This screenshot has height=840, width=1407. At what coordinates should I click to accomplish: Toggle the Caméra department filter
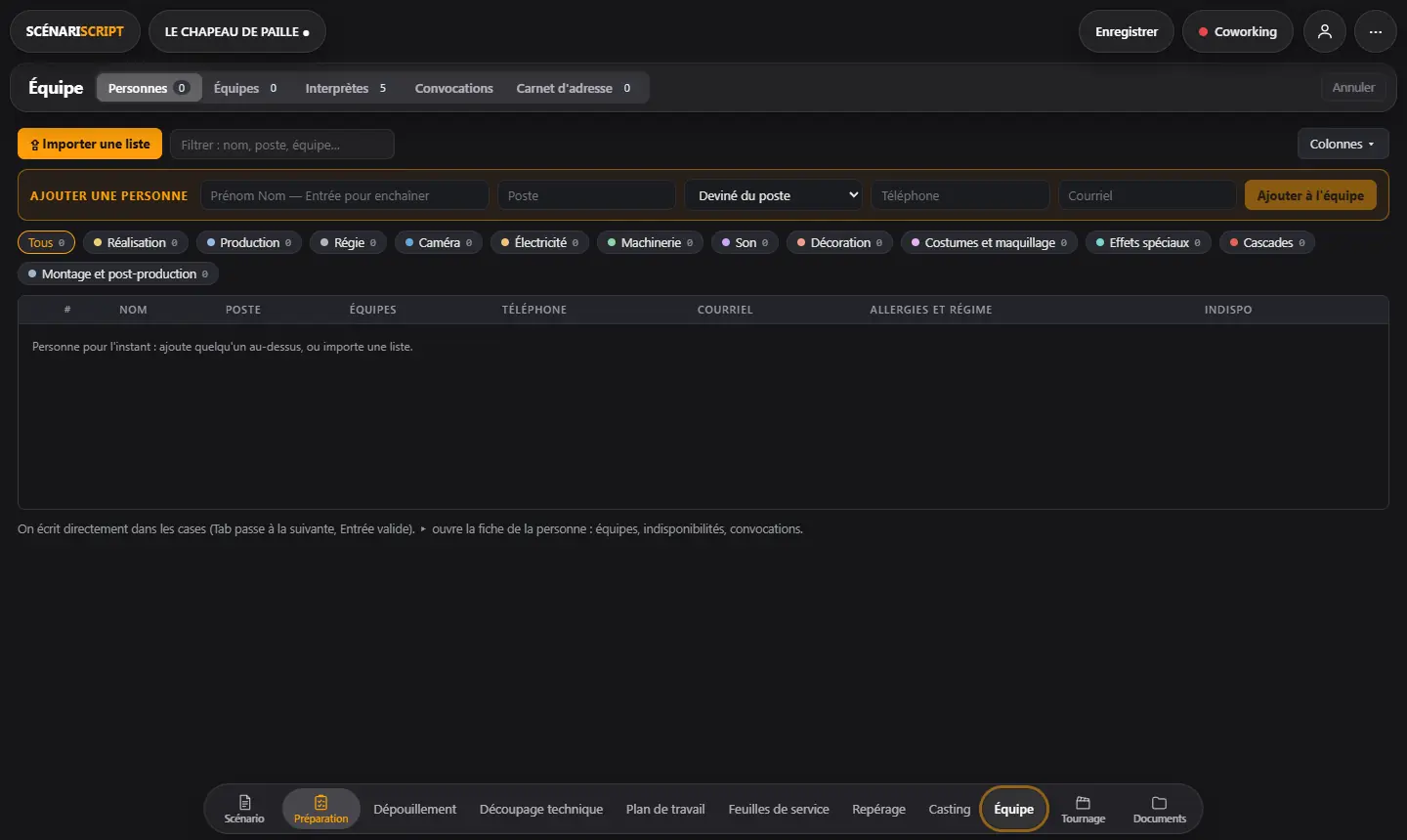tap(439, 242)
